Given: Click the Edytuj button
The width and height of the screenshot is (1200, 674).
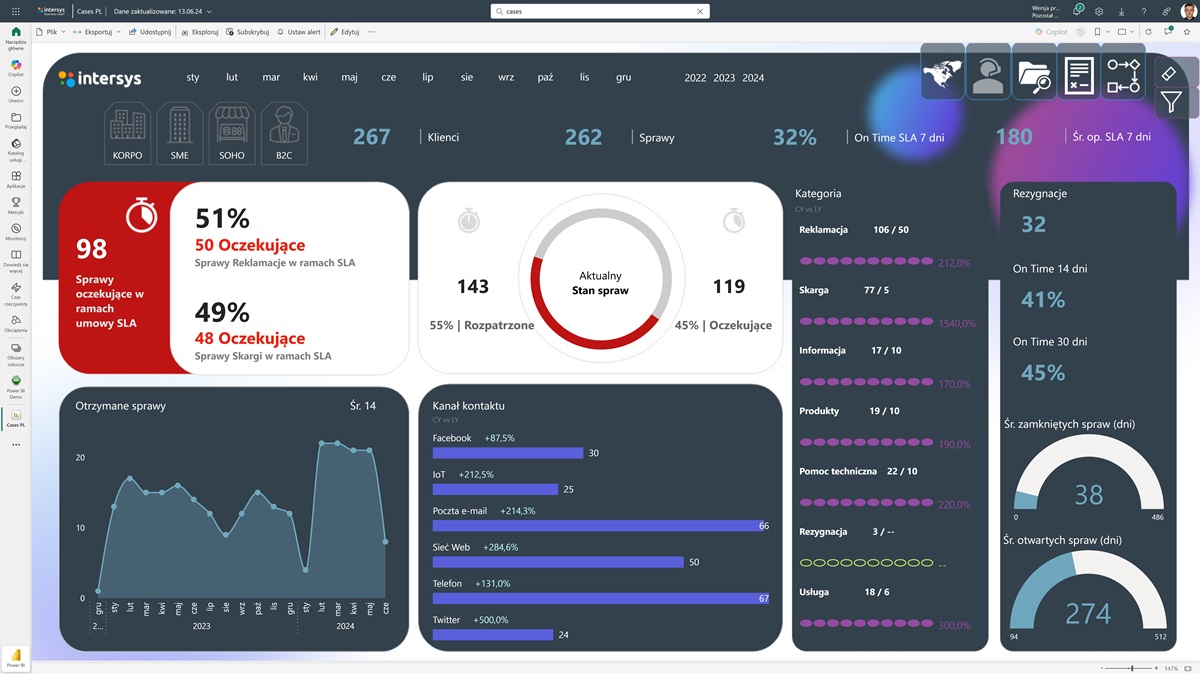Looking at the screenshot, I should click(345, 32).
